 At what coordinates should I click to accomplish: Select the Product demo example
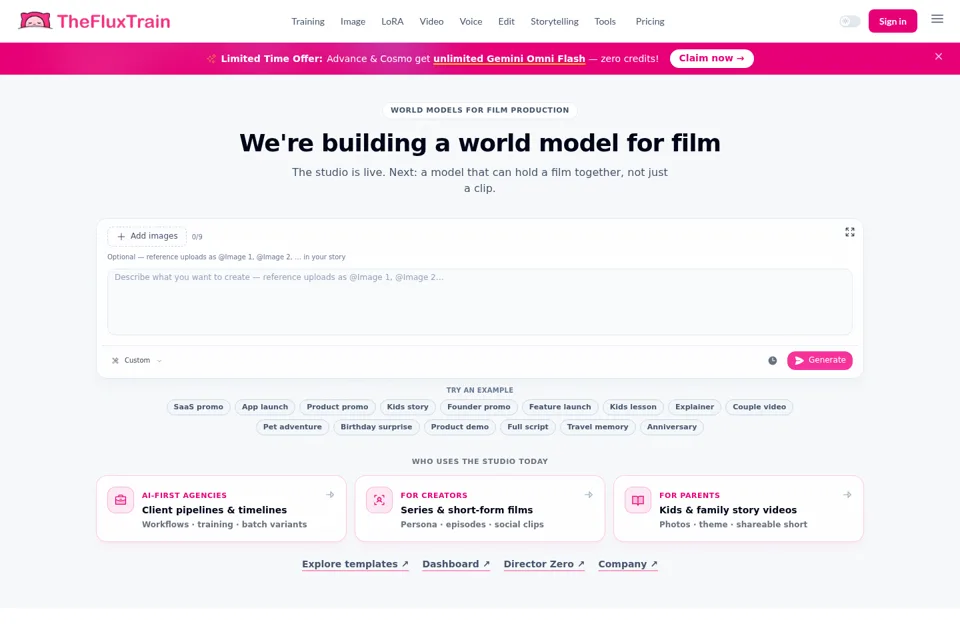click(x=460, y=427)
